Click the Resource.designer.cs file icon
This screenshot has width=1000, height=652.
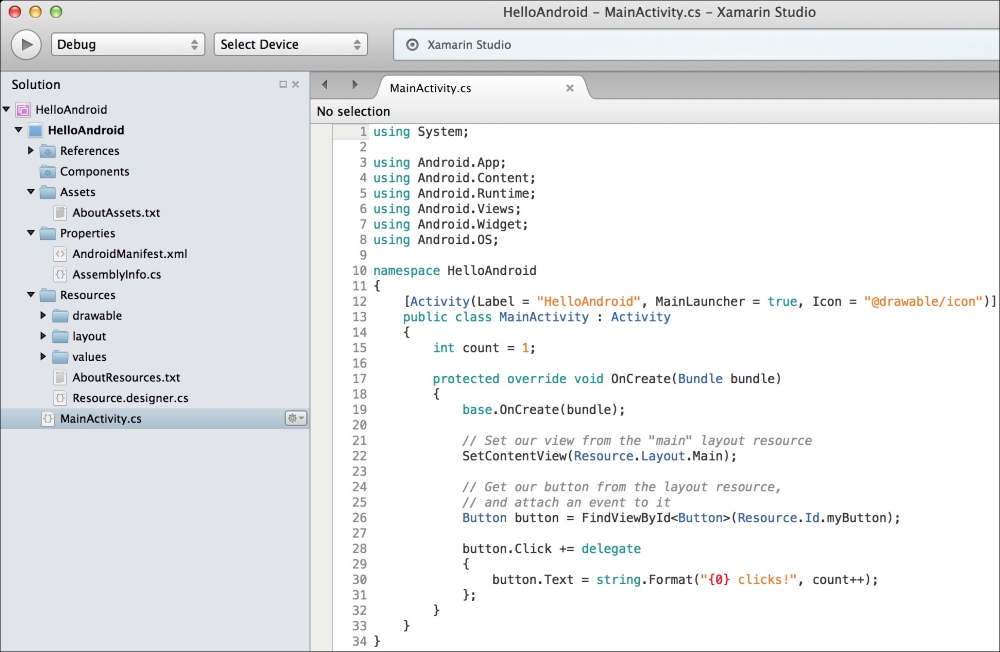60,398
